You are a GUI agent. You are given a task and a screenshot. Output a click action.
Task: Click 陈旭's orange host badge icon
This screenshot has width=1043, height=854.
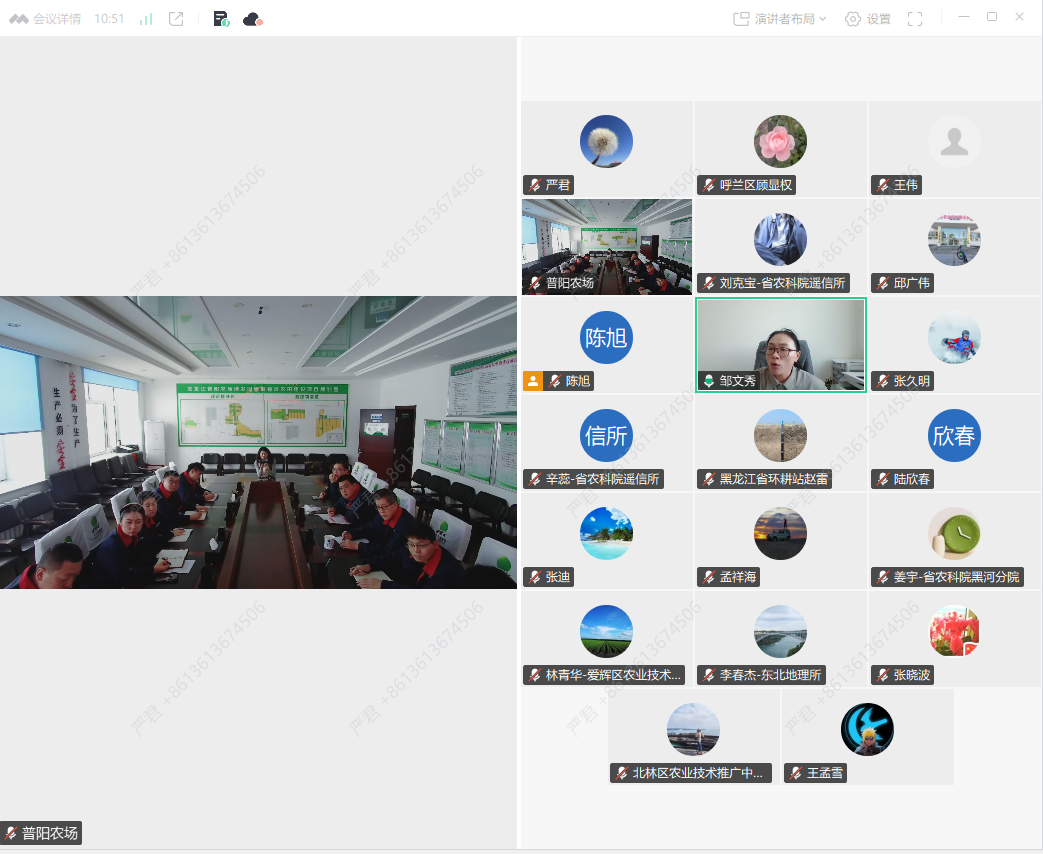pyautogui.click(x=533, y=381)
